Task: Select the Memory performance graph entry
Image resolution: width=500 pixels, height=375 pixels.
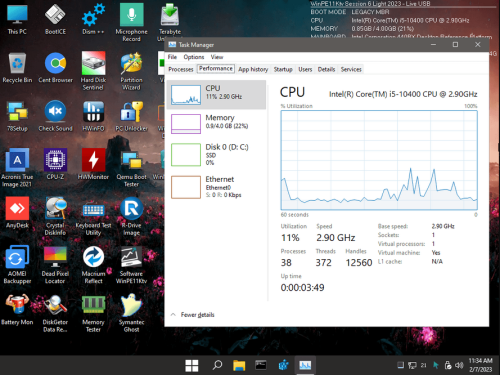Action: (x=216, y=124)
